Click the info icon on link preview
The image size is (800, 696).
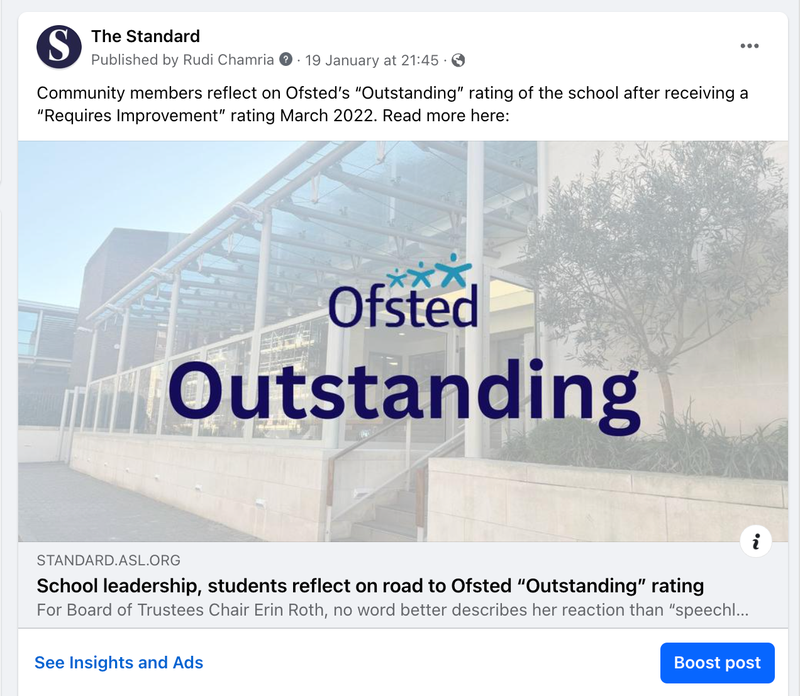(756, 542)
